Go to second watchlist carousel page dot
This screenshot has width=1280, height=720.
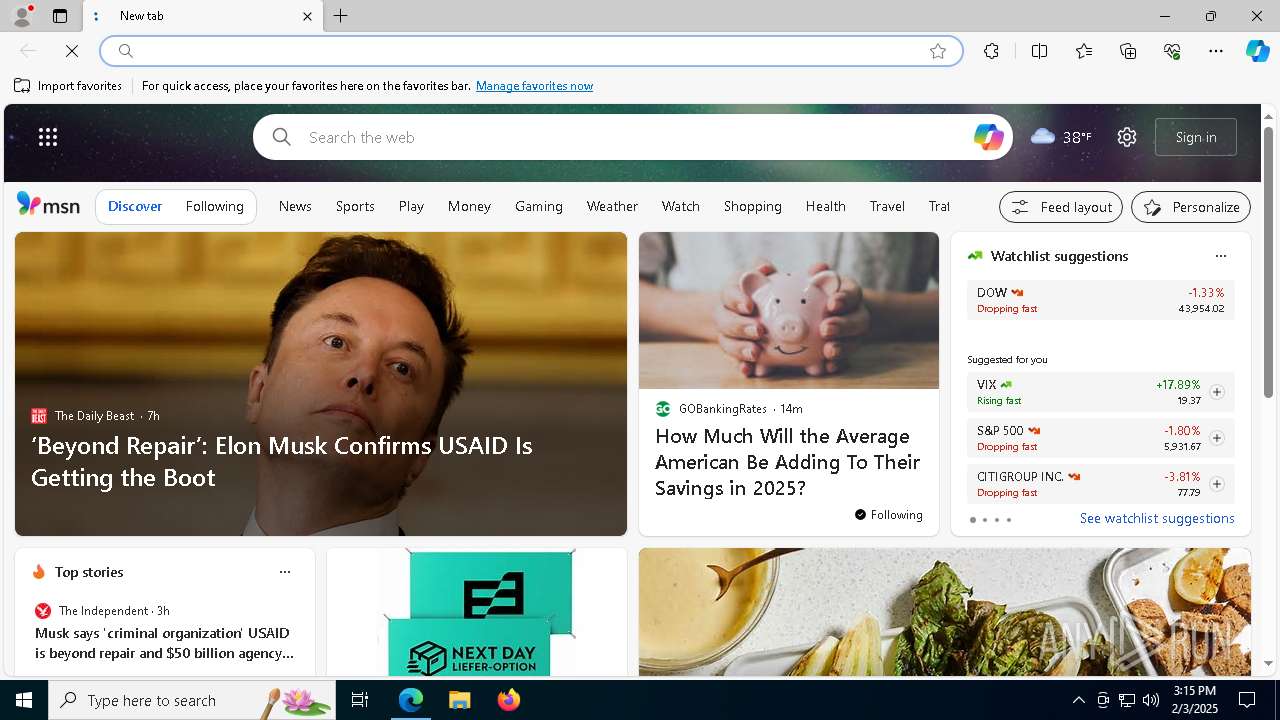pos(984,520)
